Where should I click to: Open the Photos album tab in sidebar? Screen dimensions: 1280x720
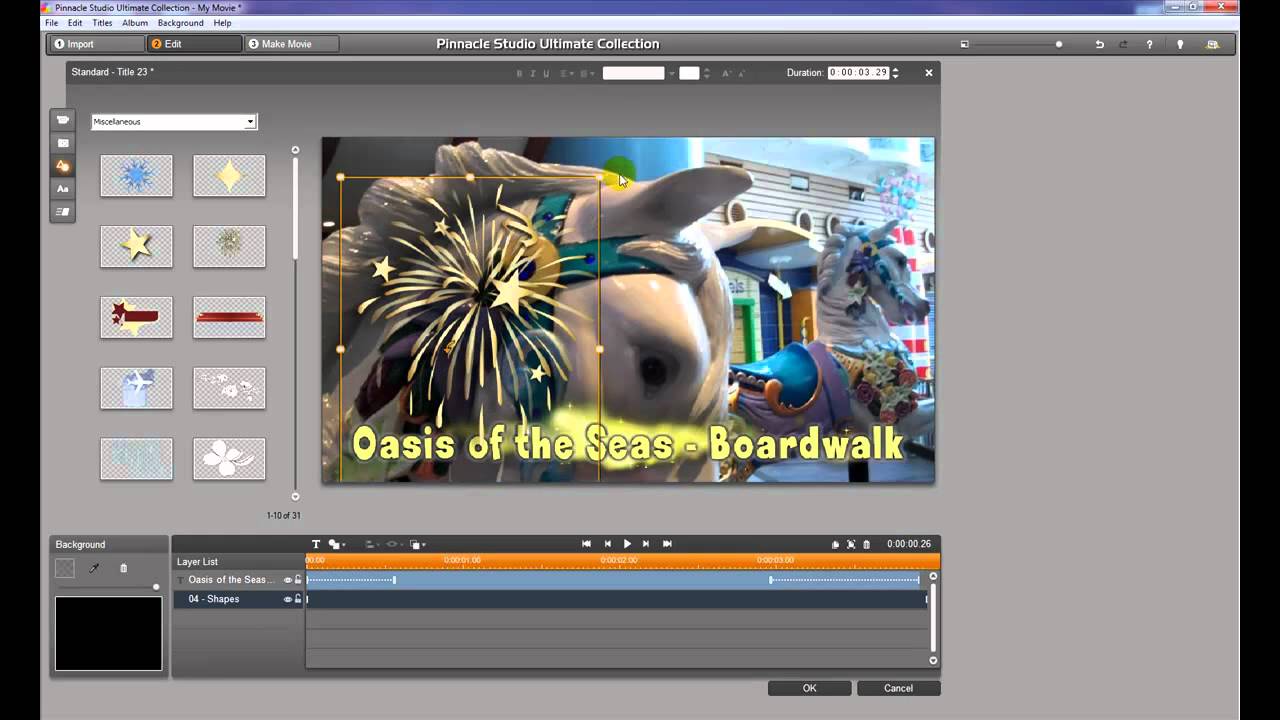coord(62,143)
